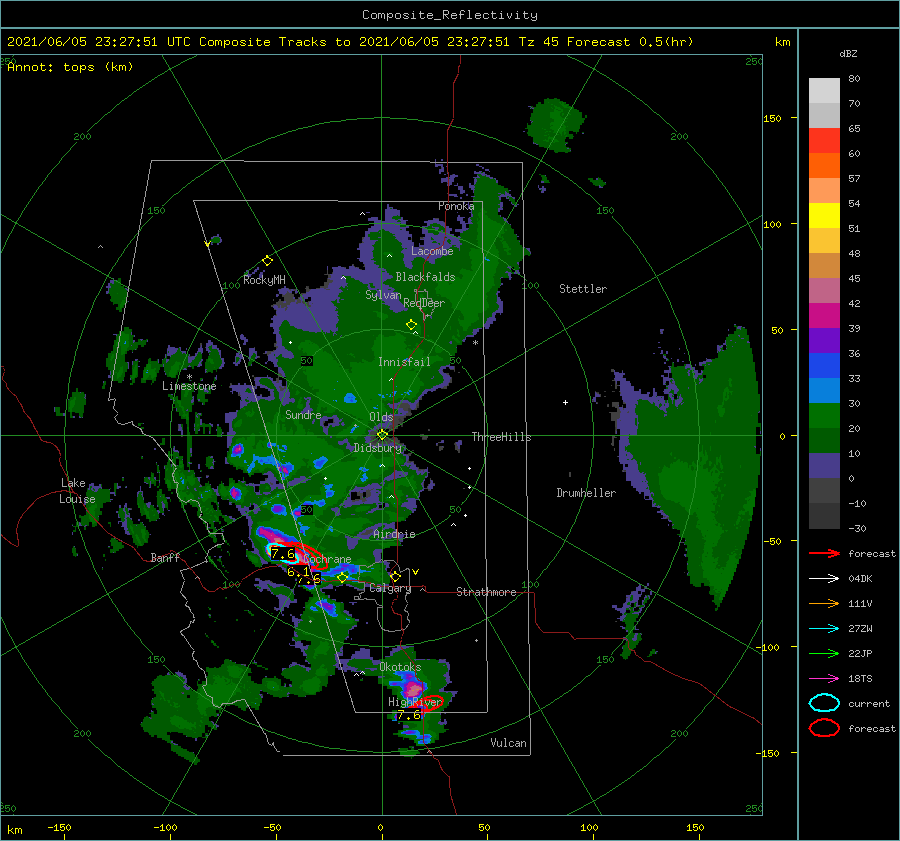Click the '7.6' storm top label below HighRiver
Screen dimensions: 900x841
[409, 715]
